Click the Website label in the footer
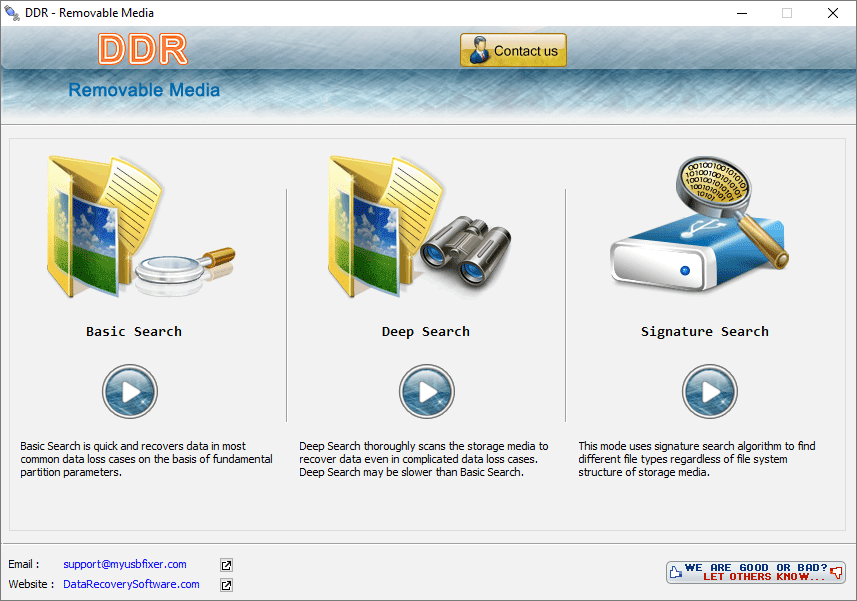This screenshot has height=601, width=857. point(31,584)
